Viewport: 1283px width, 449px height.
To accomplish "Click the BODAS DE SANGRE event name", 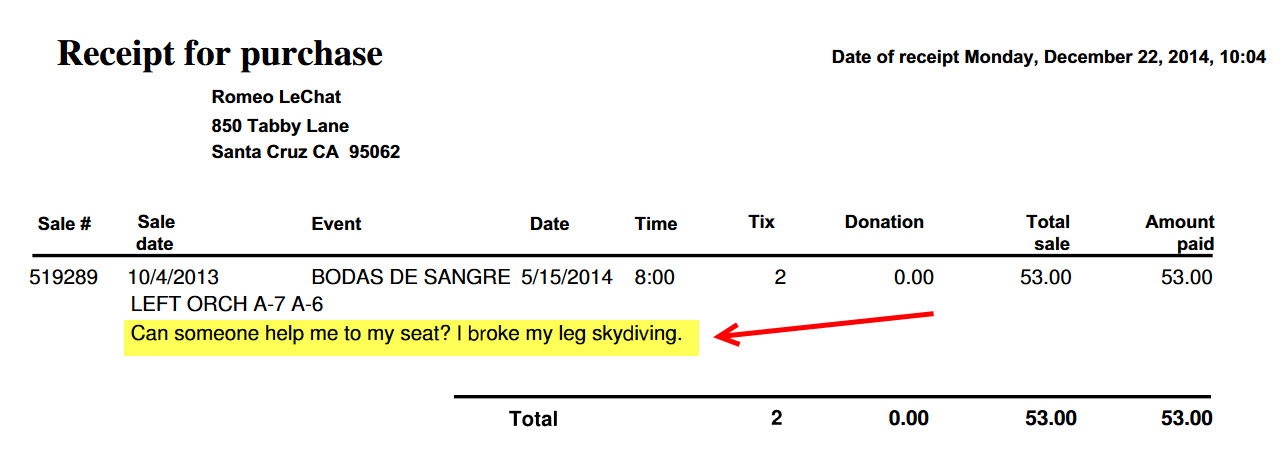I will [411, 277].
